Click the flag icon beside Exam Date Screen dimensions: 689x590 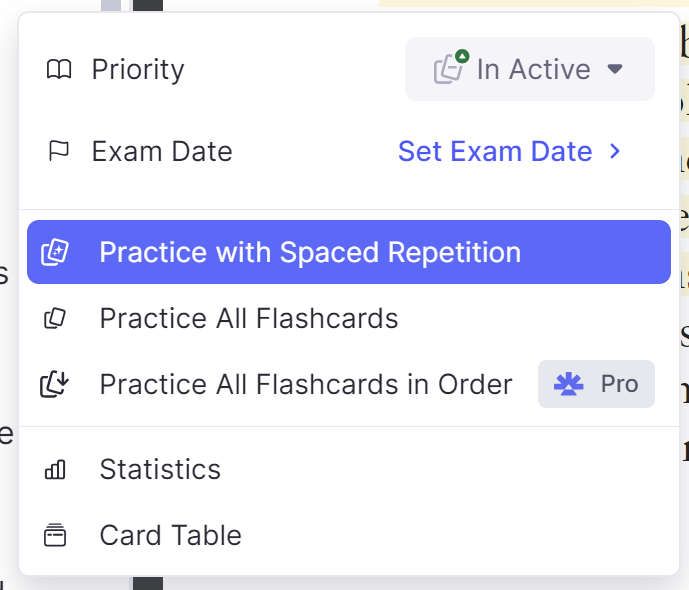59,151
